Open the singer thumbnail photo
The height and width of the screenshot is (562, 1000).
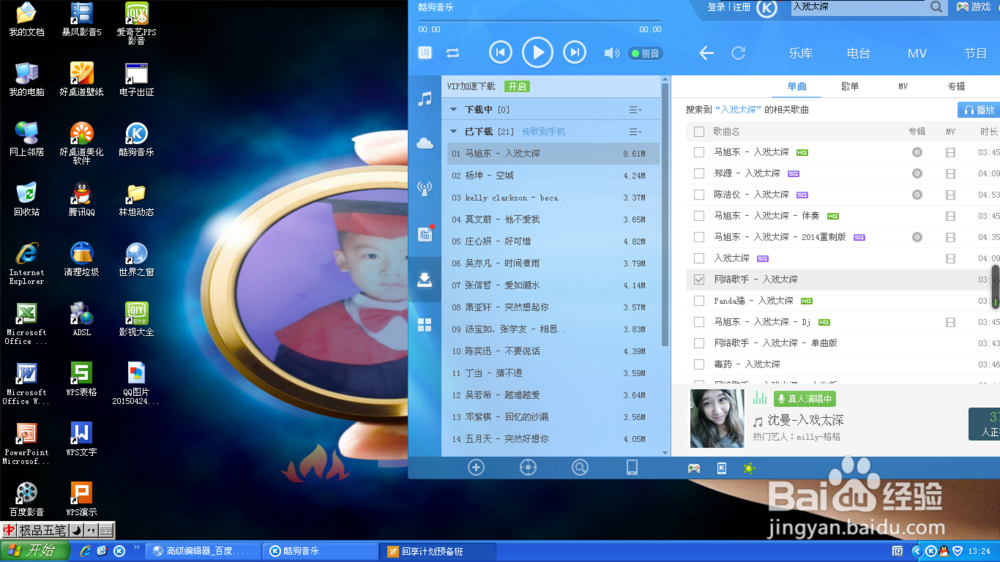717,418
